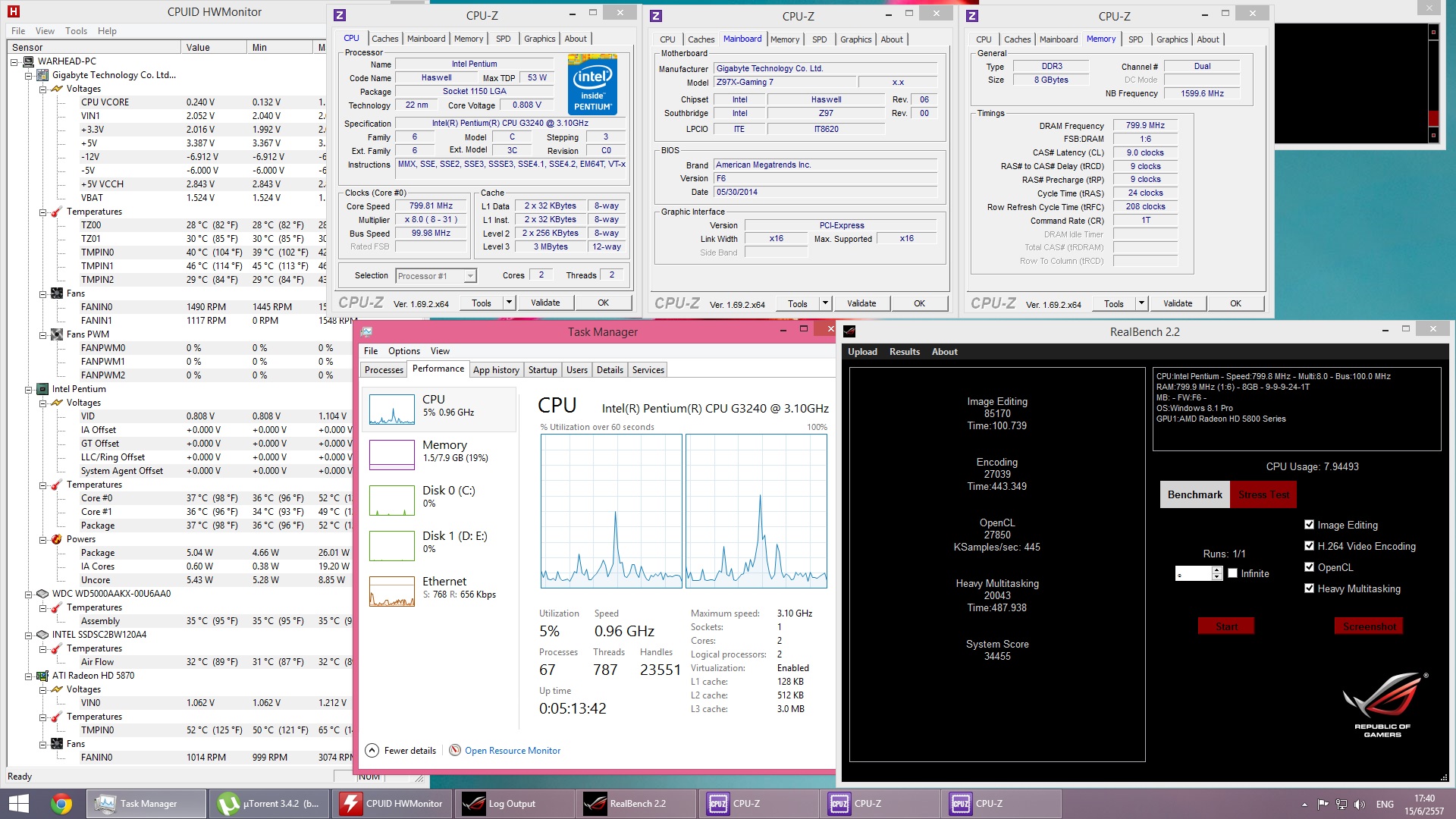Select the Memory performance graph thumbnail

click(392, 454)
